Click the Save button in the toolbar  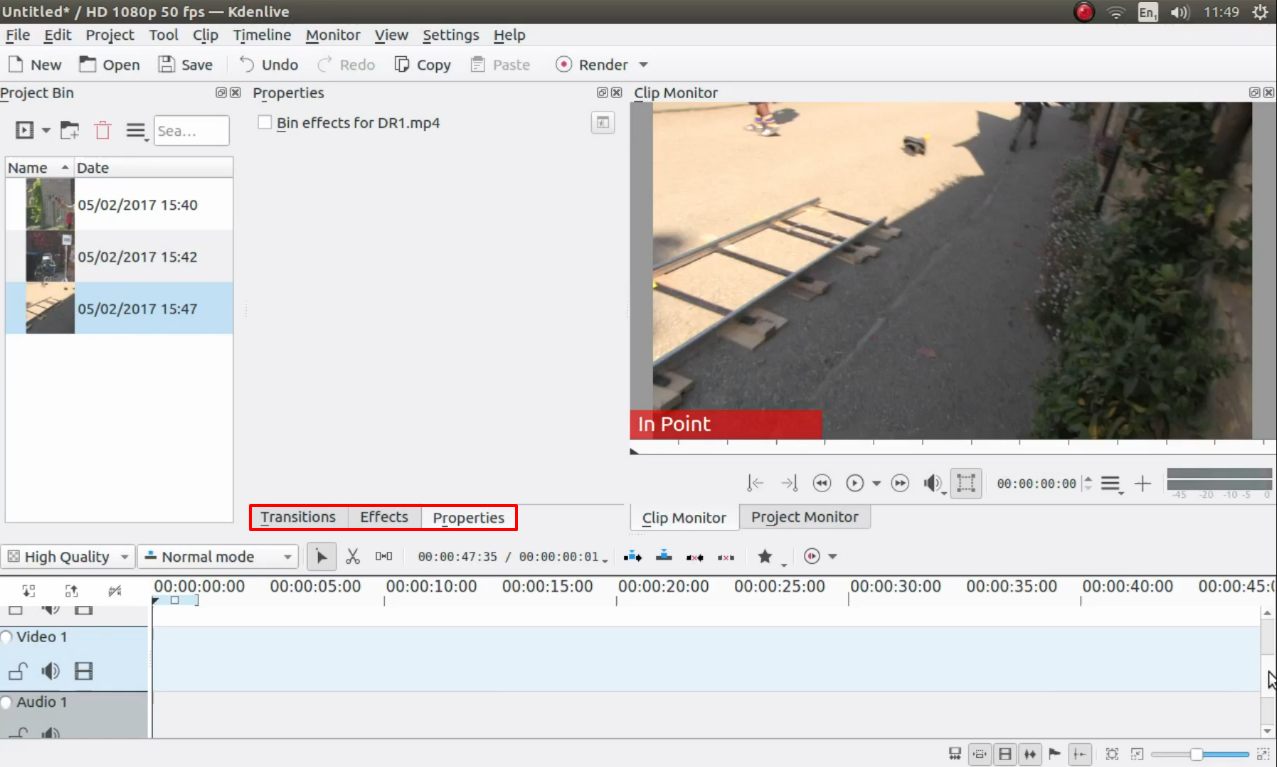click(185, 64)
